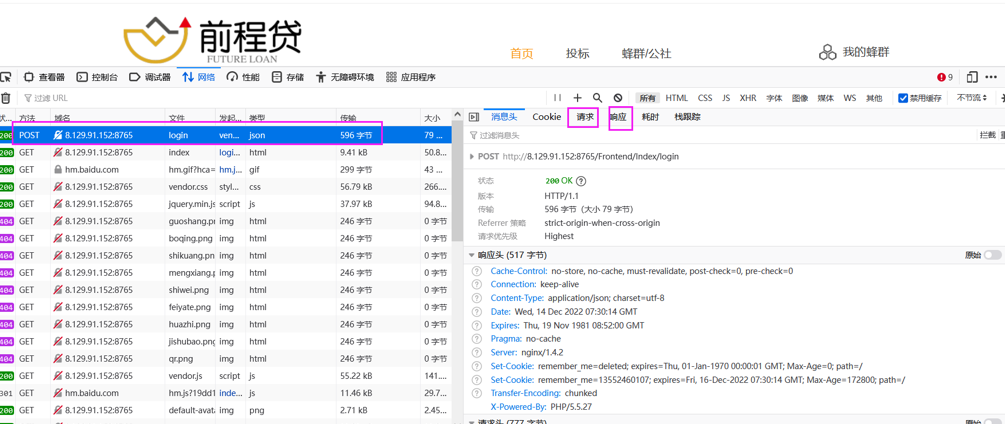
Task: Filter requests by WS websockets
Action: 849,98
